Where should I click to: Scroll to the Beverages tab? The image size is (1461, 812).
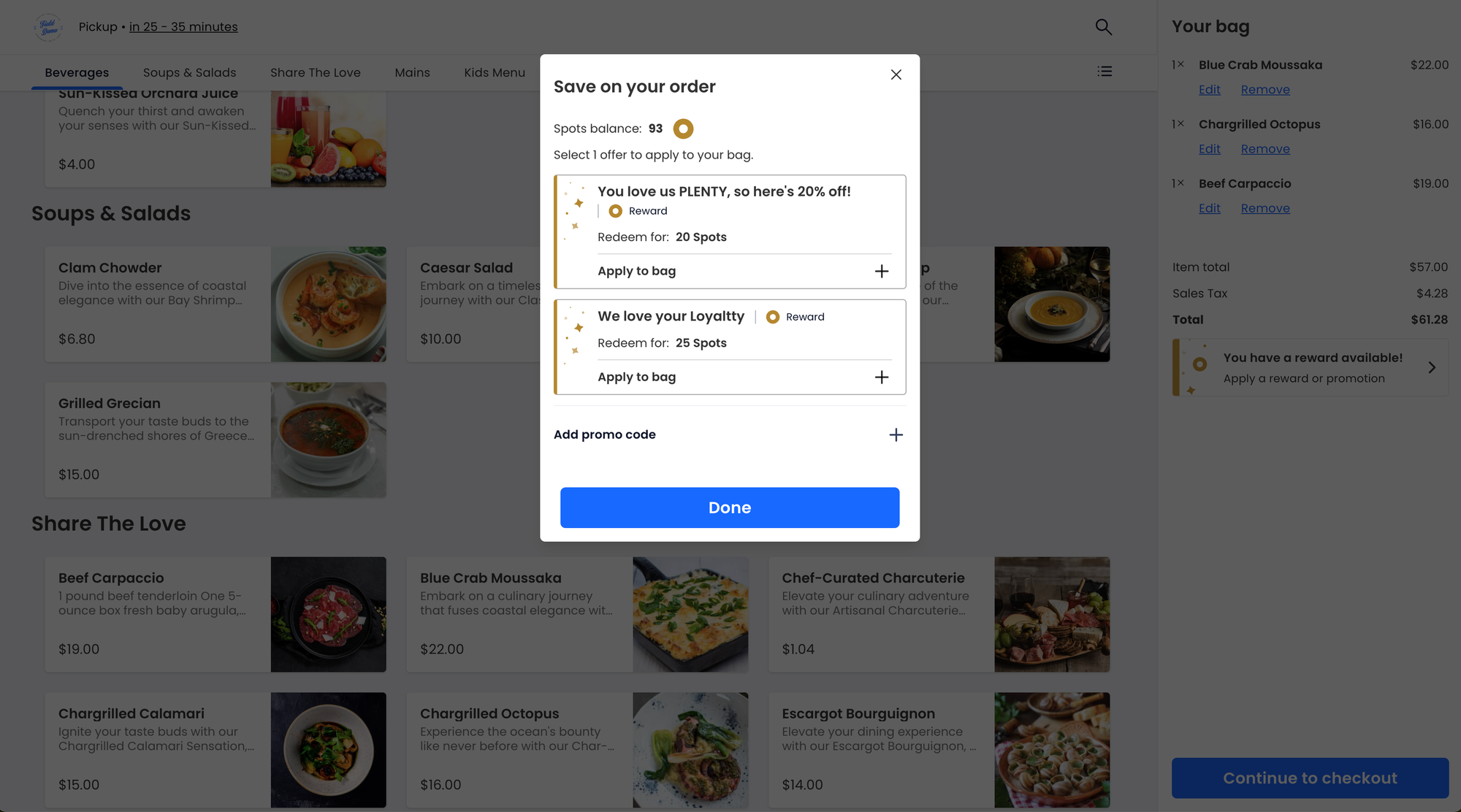tap(76, 72)
